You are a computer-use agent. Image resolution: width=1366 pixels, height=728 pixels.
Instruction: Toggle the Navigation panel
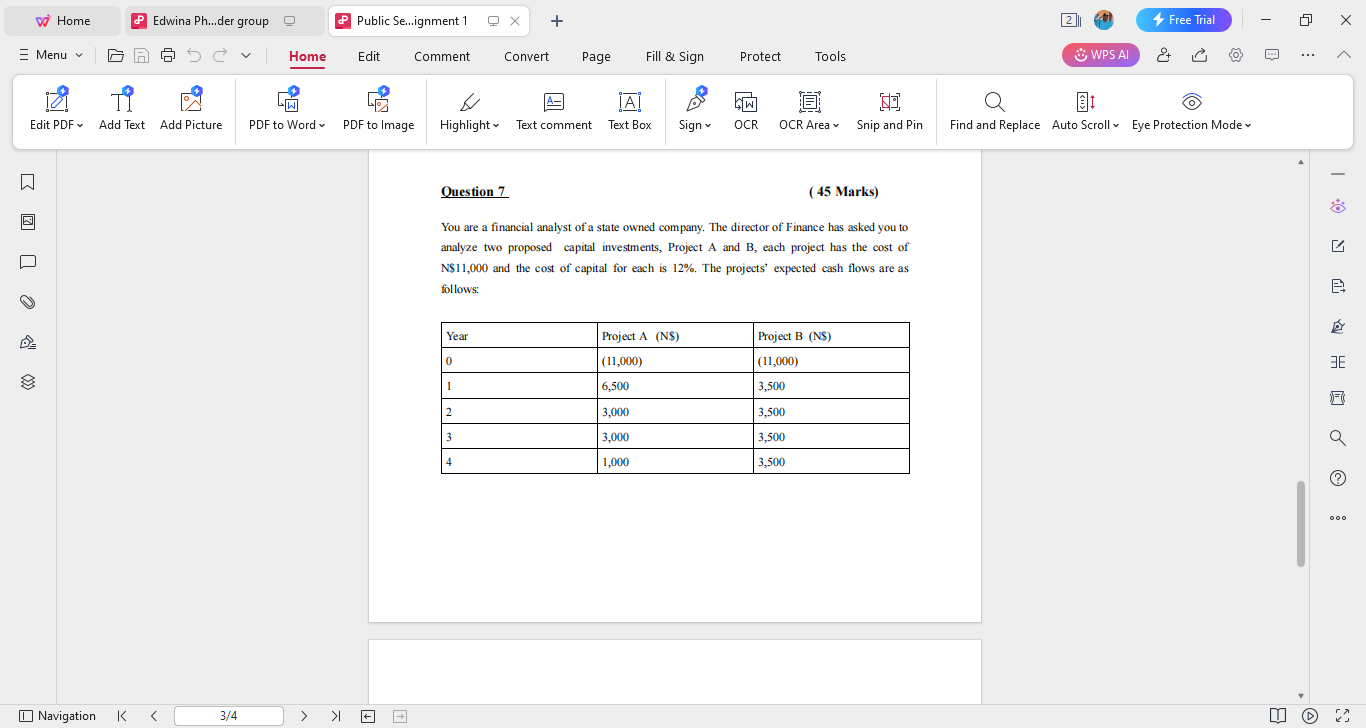[58, 715]
